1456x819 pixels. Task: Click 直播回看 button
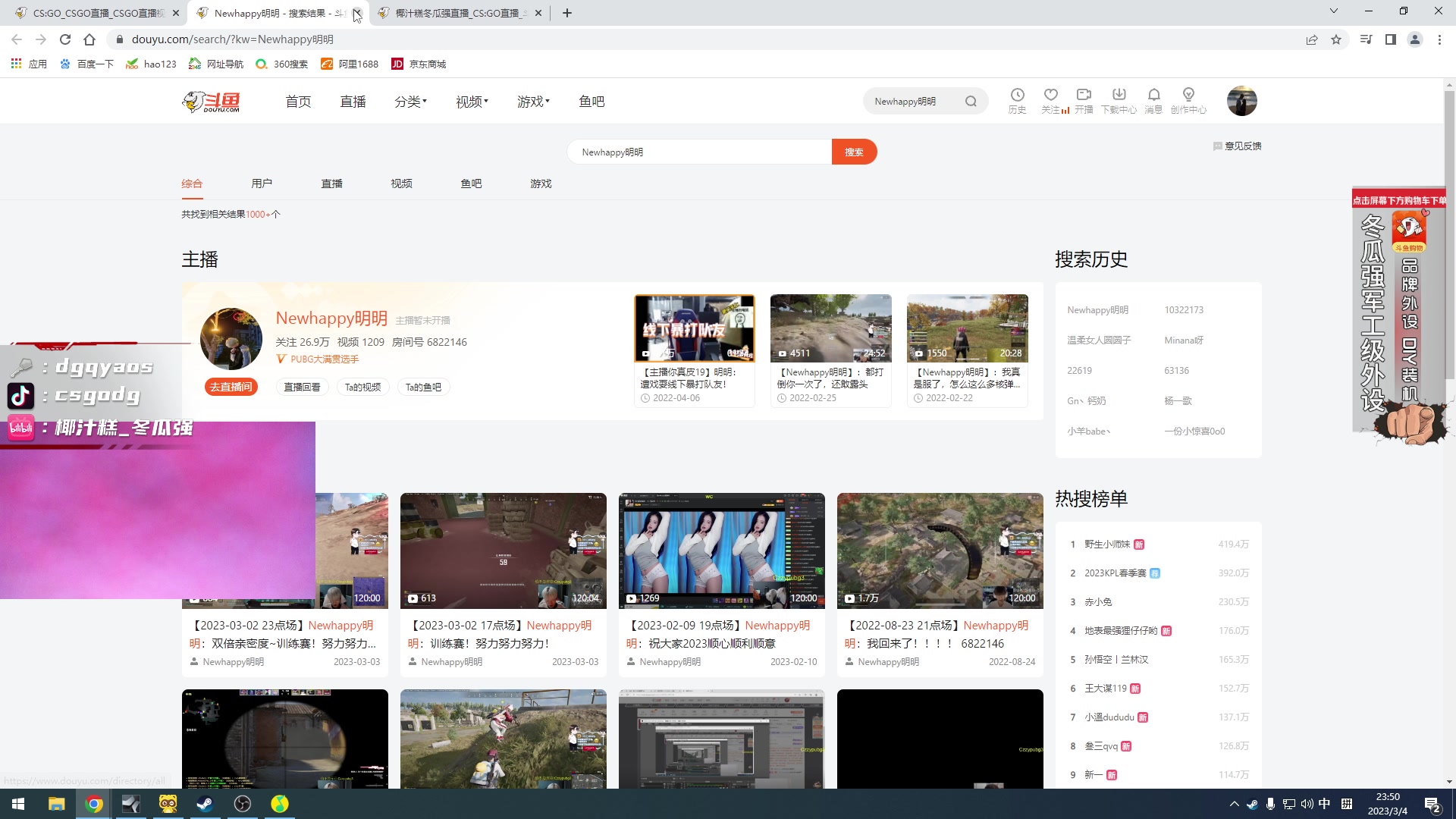[x=302, y=387]
